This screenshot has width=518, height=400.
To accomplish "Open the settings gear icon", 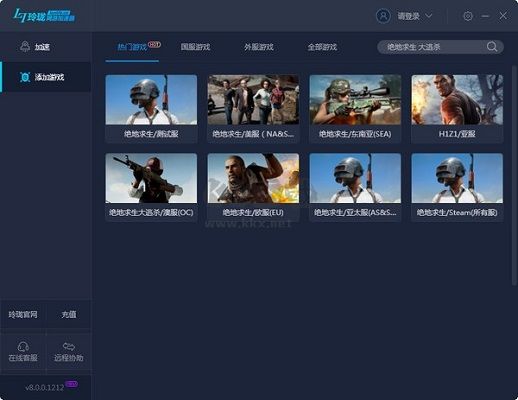I will (468, 16).
